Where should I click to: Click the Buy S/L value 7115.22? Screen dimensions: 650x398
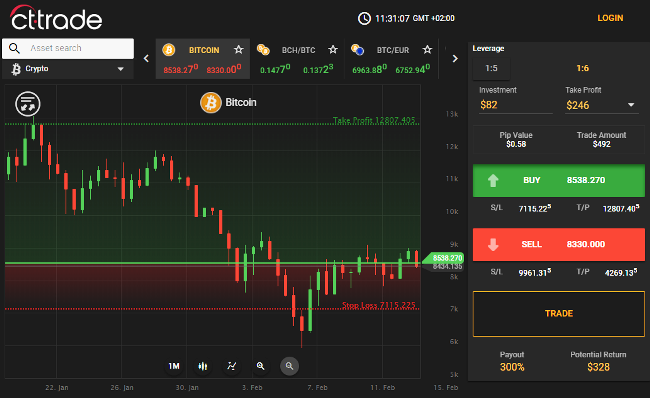pyautogui.click(x=535, y=209)
